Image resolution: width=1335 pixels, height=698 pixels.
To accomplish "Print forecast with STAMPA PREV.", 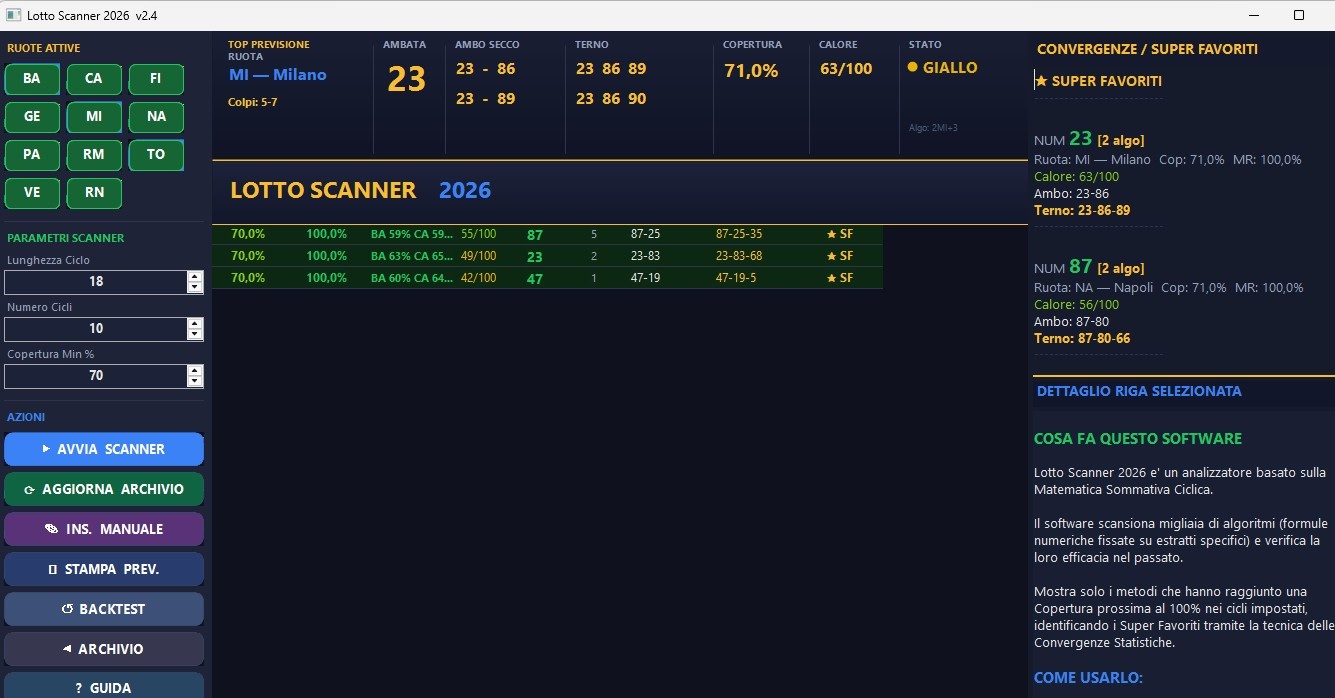I will 104,569.
